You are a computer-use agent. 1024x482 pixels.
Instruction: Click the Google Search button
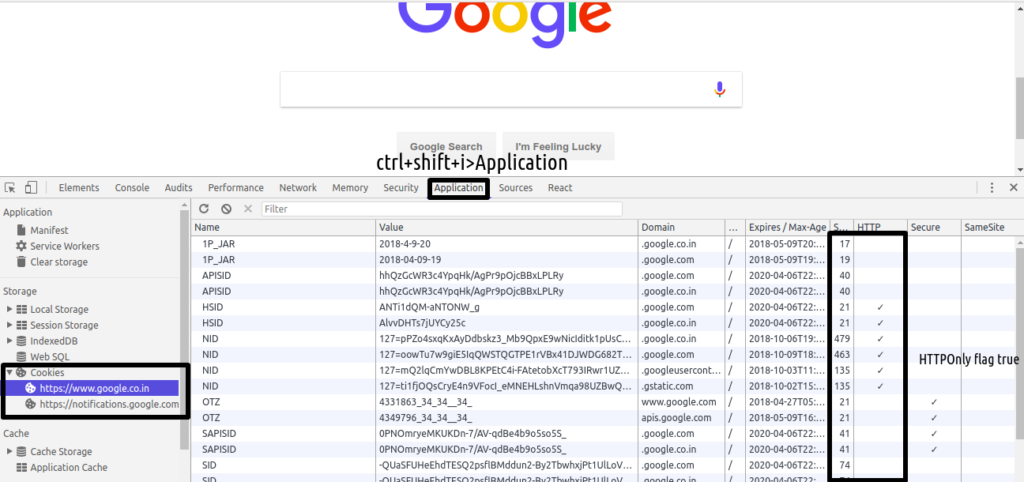click(446, 146)
